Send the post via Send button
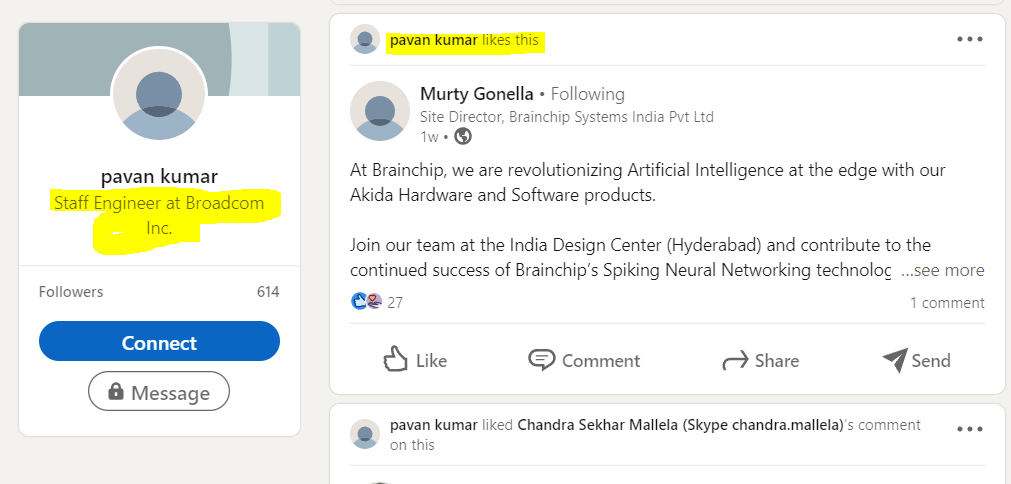1011x484 pixels. click(x=916, y=360)
